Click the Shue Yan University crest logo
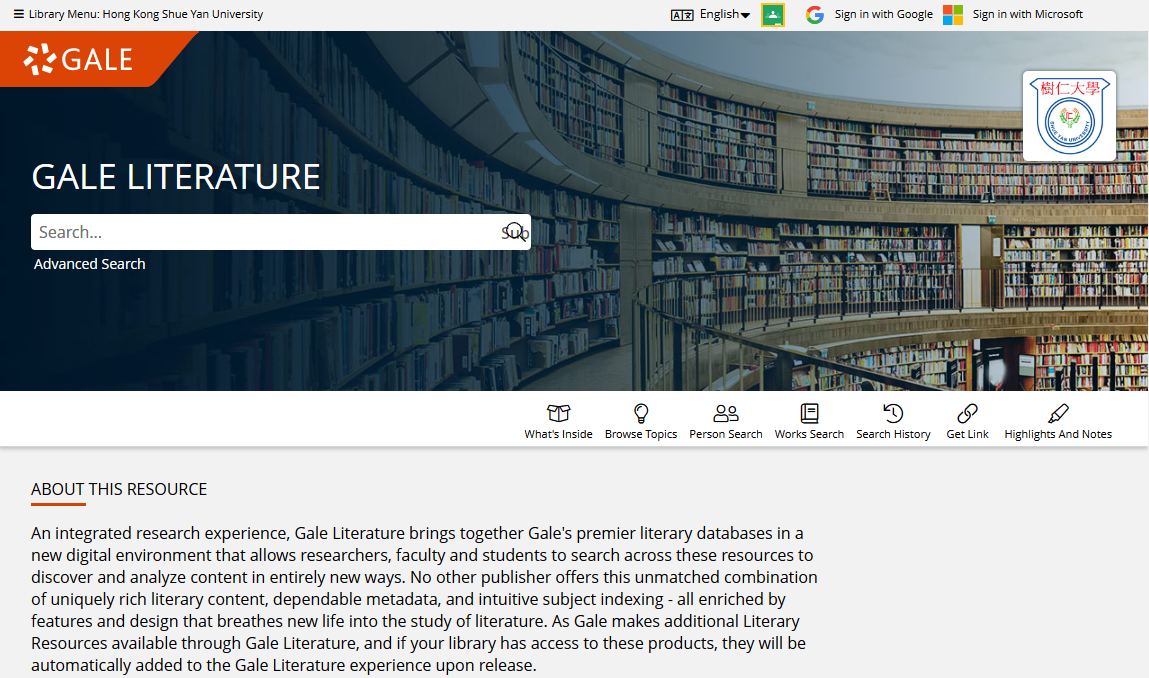The height and width of the screenshot is (678, 1149). point(1069,116)
